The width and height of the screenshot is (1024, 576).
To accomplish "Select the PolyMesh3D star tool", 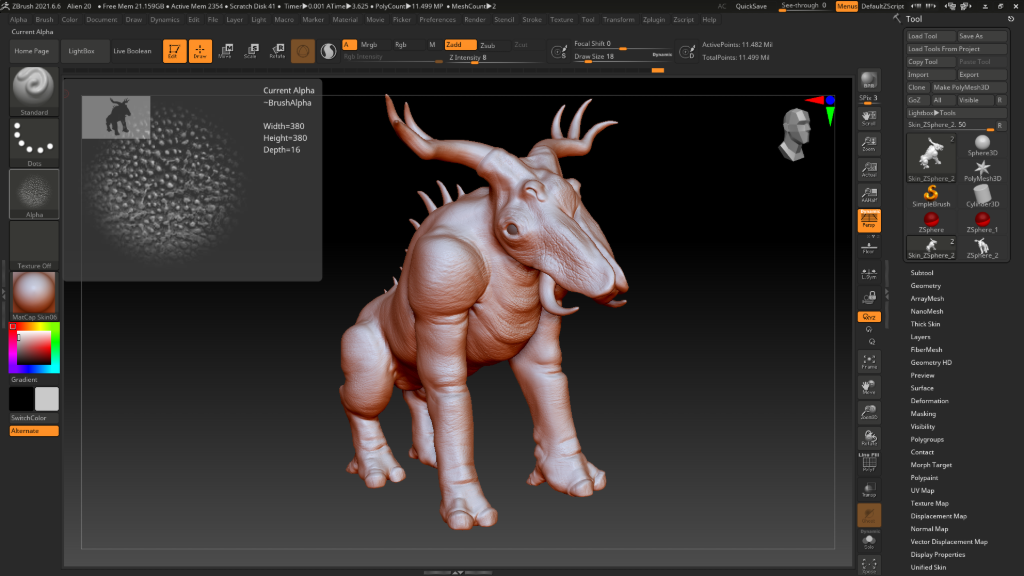I will pyautogui.click(x=982, y=171).
